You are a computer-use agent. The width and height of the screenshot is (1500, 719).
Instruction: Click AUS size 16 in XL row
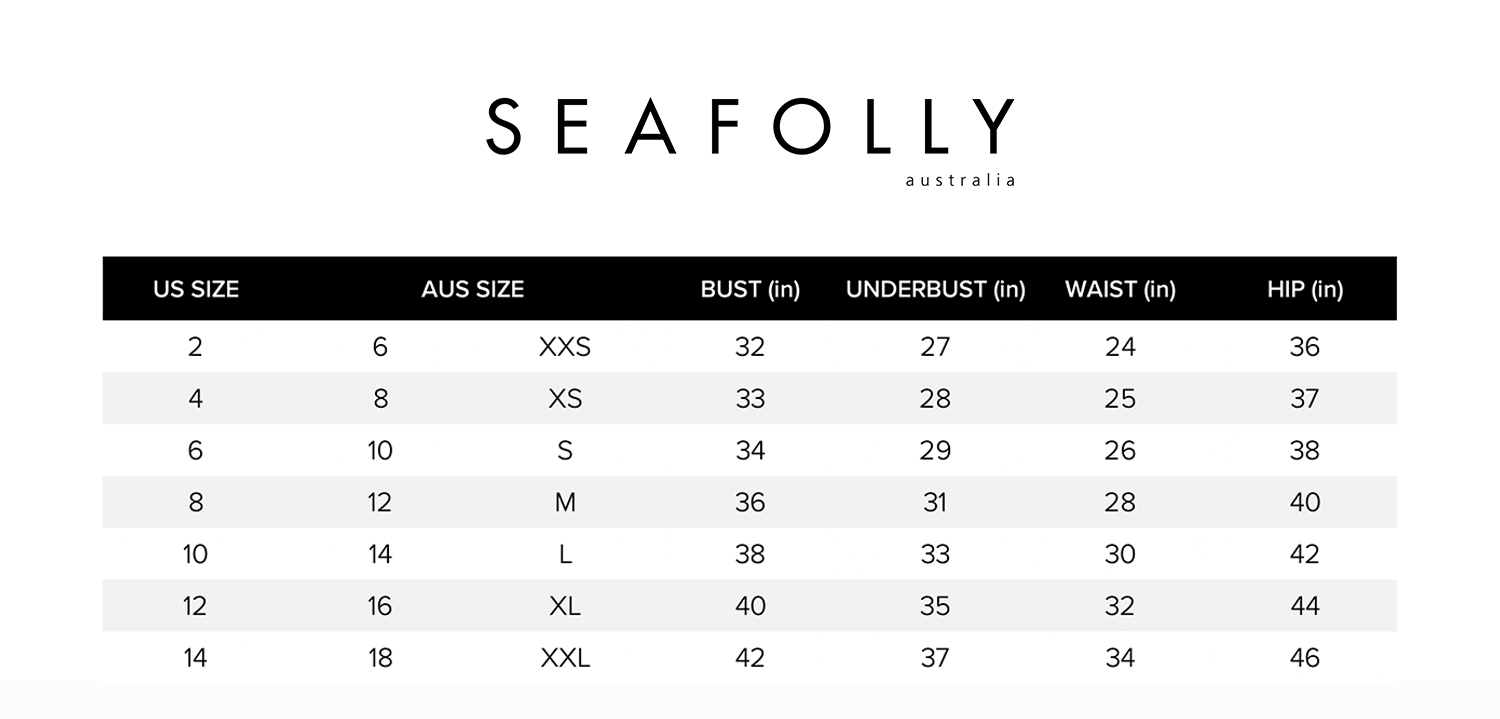[x=380, y=607]
